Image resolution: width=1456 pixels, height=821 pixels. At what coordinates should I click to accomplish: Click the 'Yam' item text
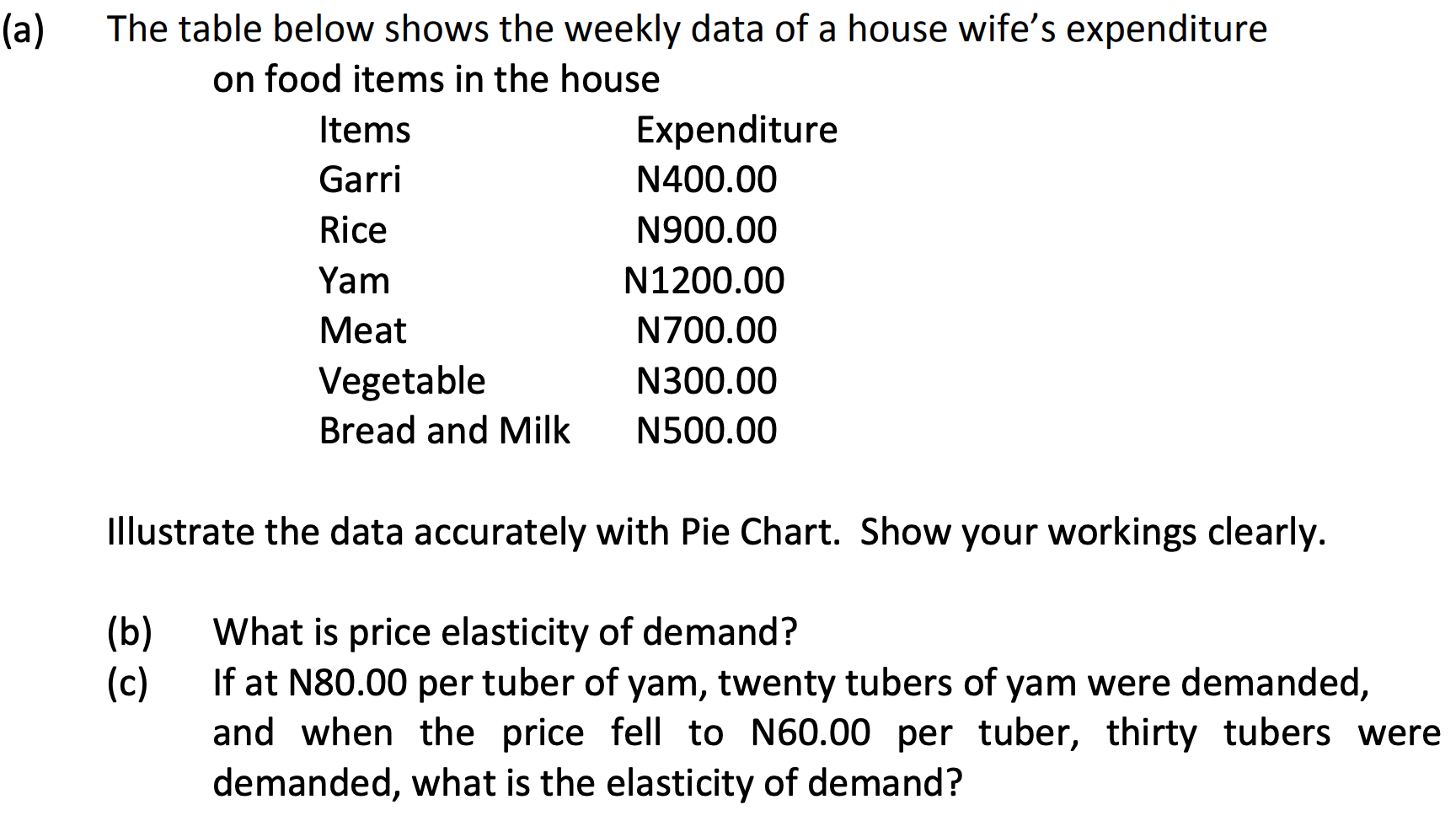(355, 281)
